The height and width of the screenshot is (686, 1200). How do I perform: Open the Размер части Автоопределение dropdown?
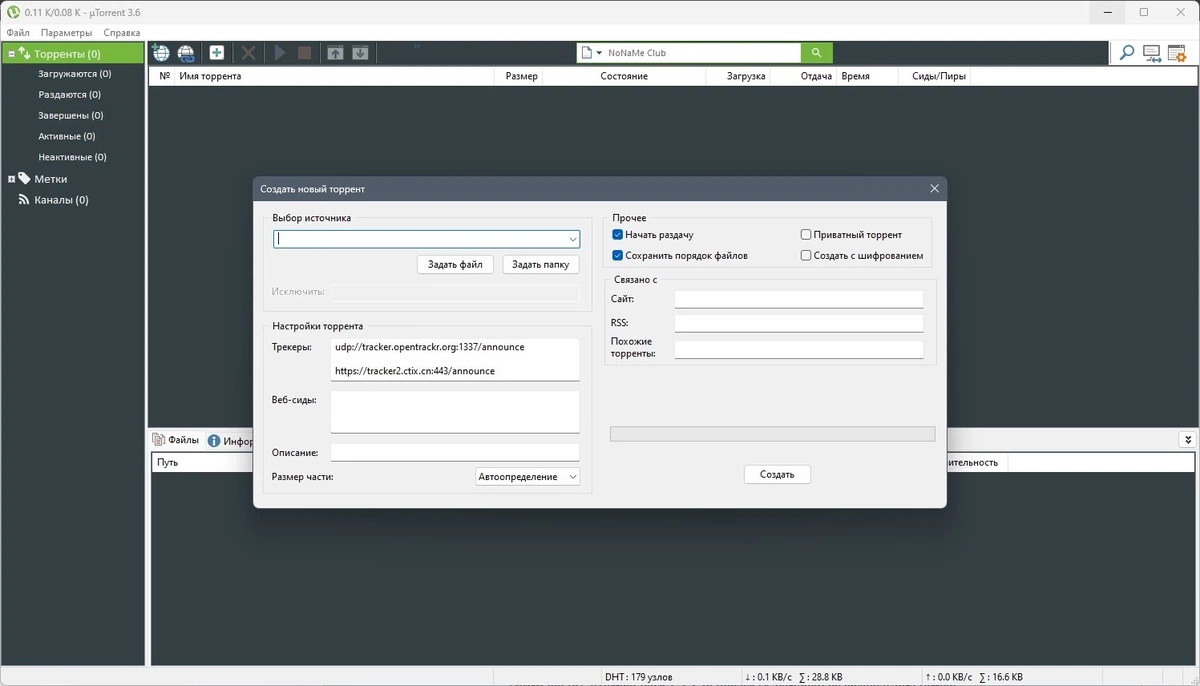(528, 477)
